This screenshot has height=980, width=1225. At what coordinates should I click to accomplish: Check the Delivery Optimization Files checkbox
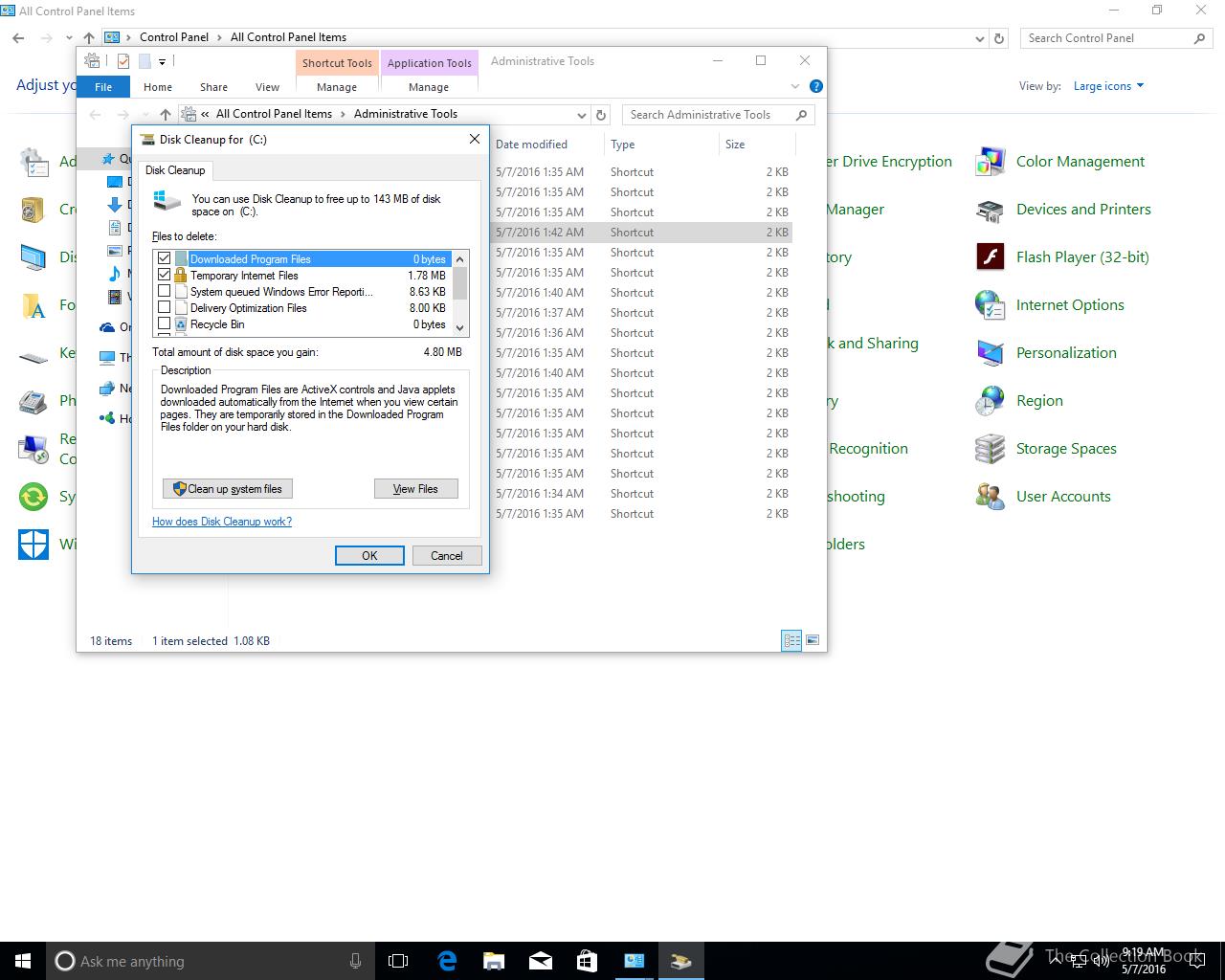tap(165, 308)
